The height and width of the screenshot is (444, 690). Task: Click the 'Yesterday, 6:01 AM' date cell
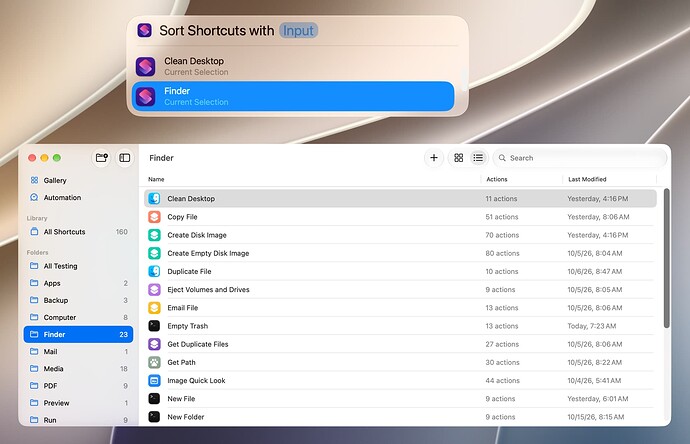(x=598, y=399)
